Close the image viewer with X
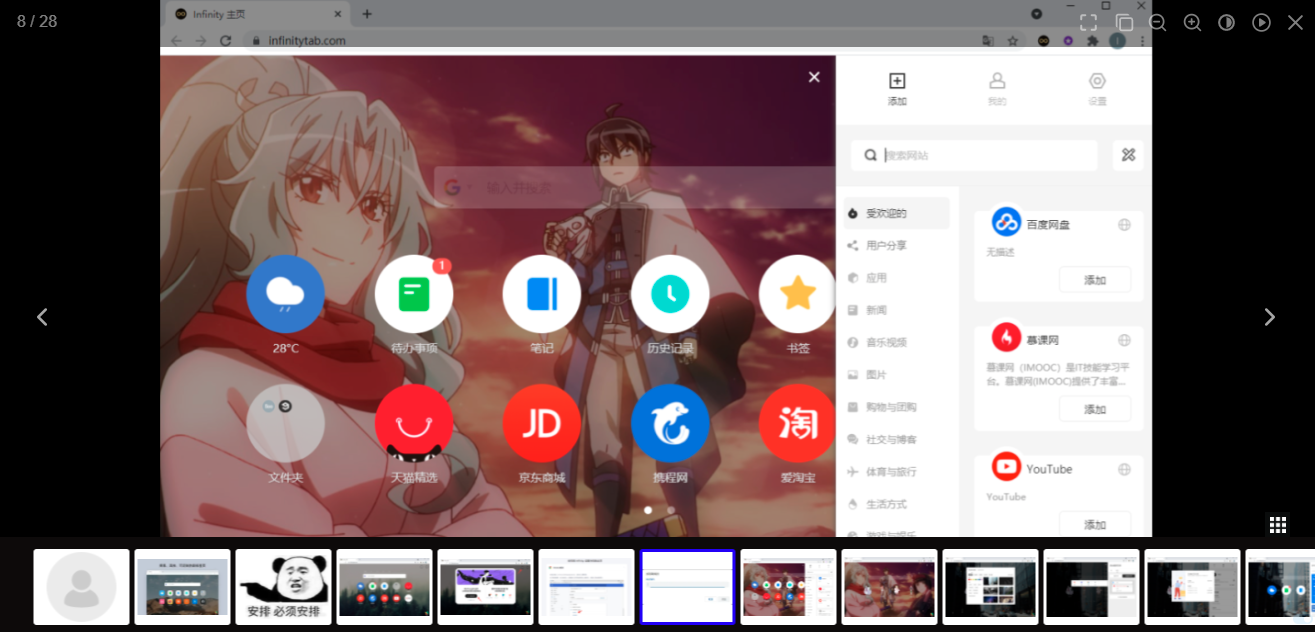 click(x=1295, y=22)
